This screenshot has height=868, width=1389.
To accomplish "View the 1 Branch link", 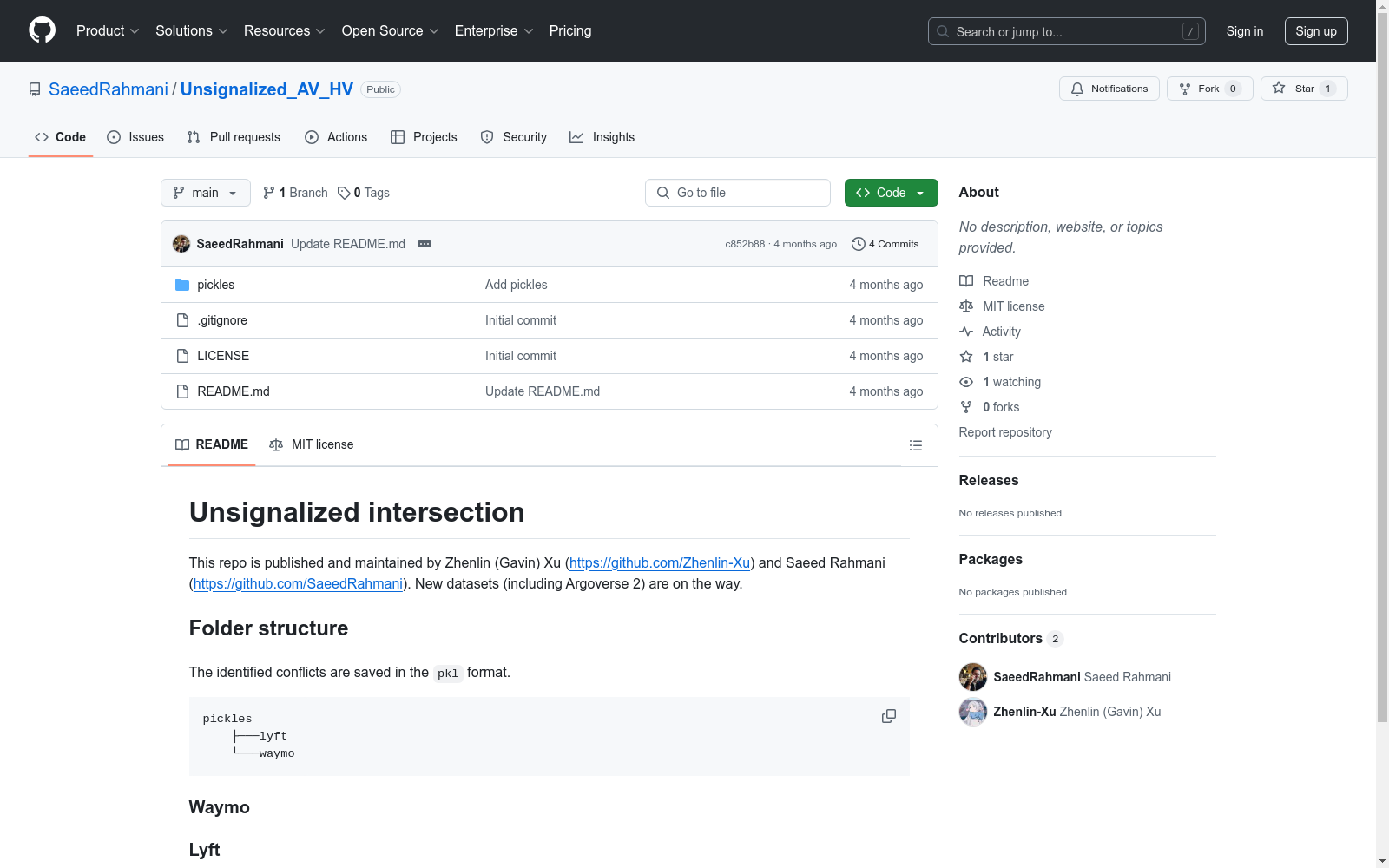I will coord(295,193).
